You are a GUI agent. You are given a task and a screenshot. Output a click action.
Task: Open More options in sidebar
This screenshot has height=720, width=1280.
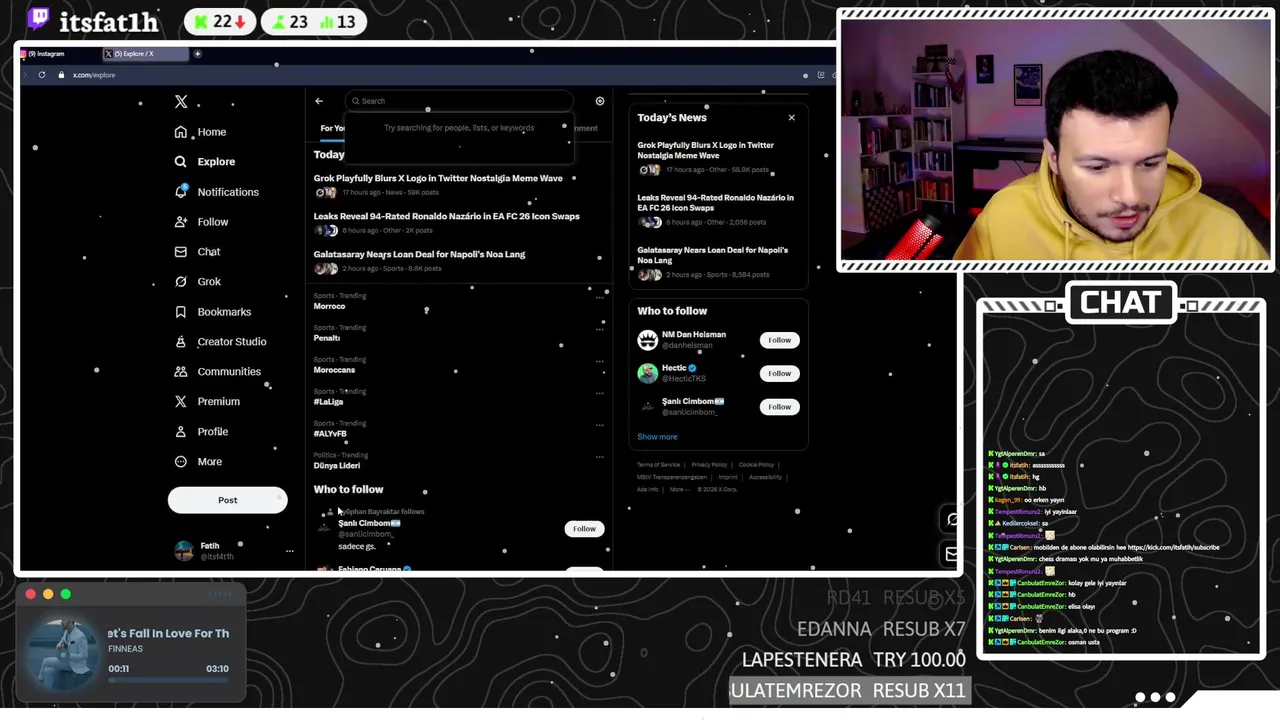pos(197,462)
